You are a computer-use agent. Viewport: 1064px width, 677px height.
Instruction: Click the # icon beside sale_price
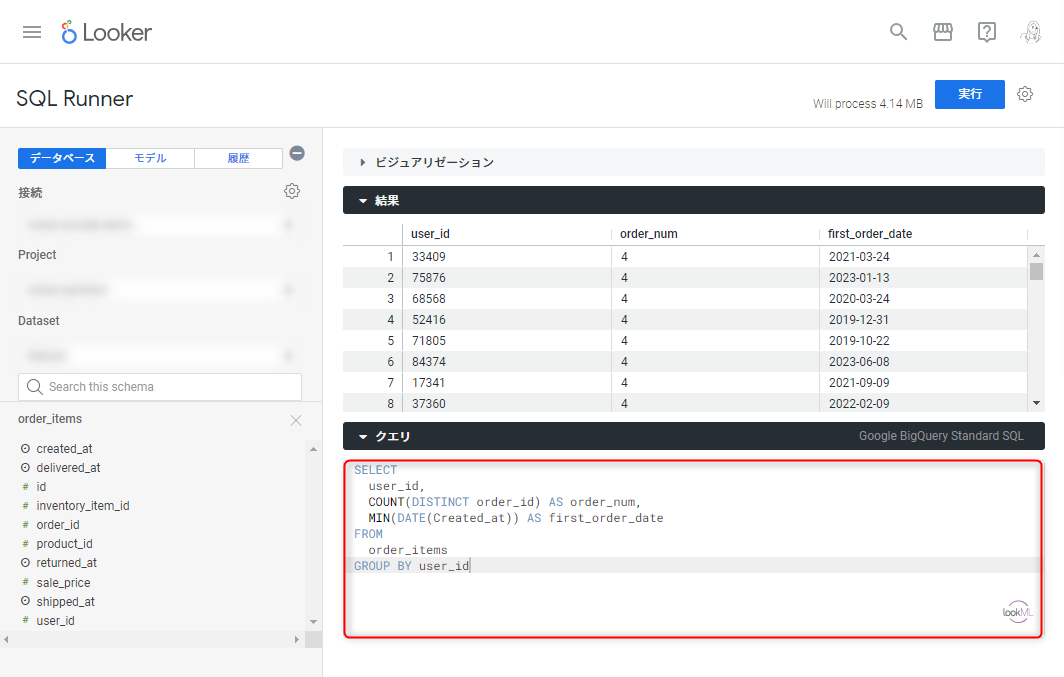24,582
